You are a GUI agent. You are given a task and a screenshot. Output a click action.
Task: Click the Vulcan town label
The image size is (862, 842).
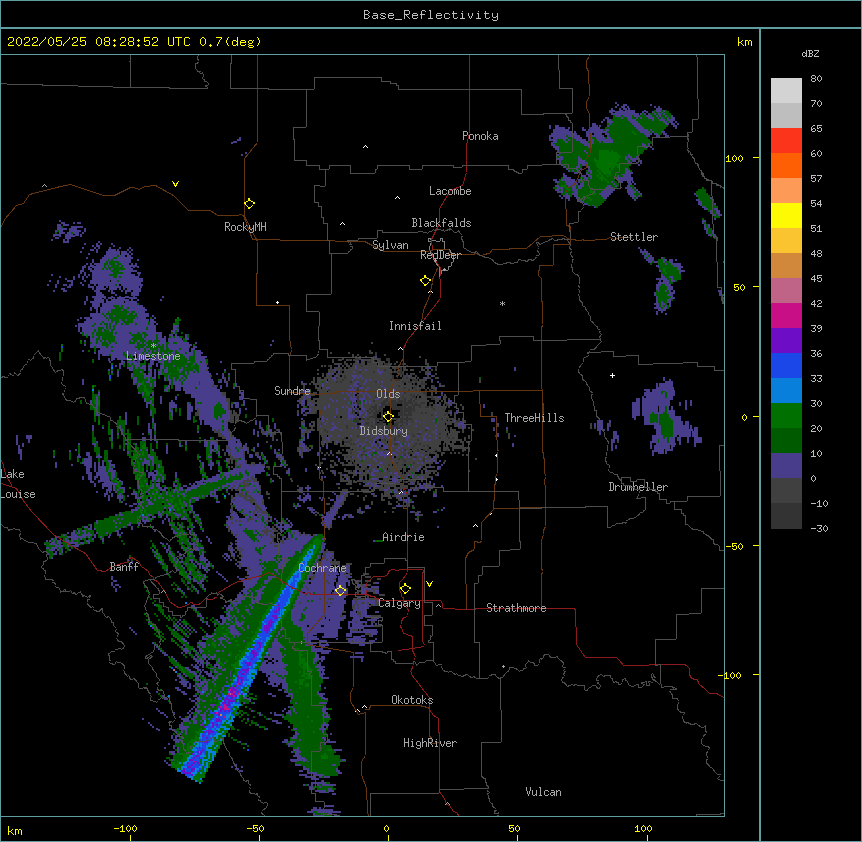[x=543, y=792]
